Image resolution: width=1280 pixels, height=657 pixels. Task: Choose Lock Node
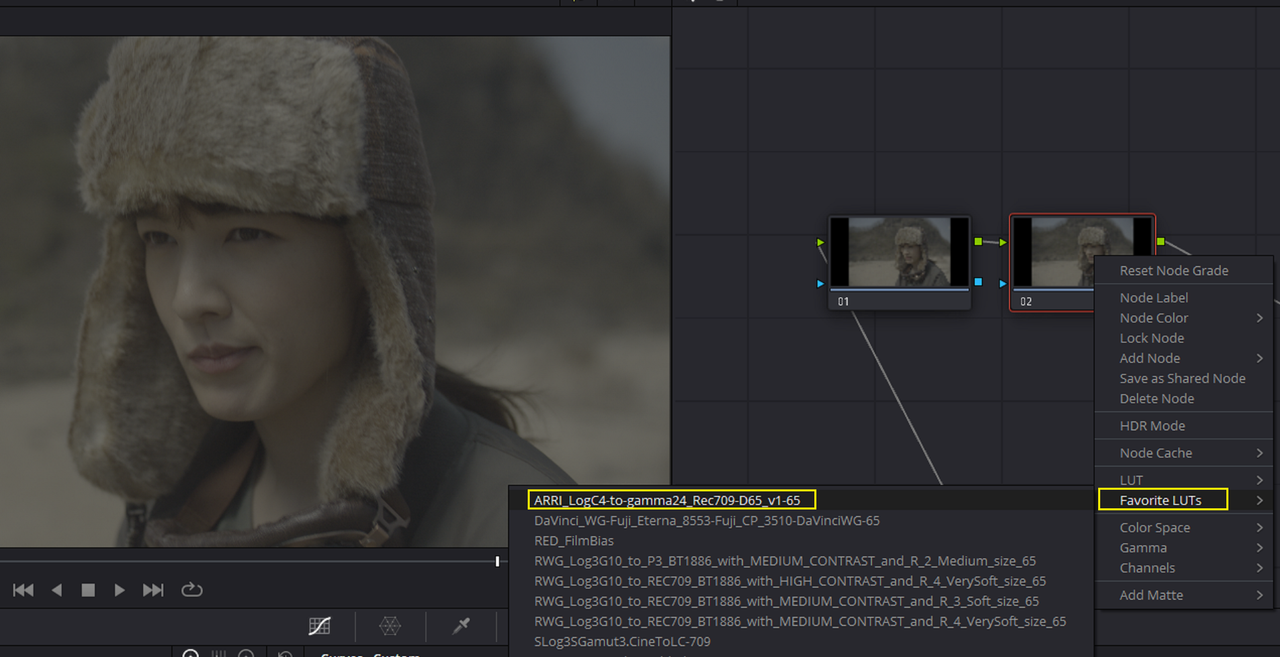[1151, 338]
